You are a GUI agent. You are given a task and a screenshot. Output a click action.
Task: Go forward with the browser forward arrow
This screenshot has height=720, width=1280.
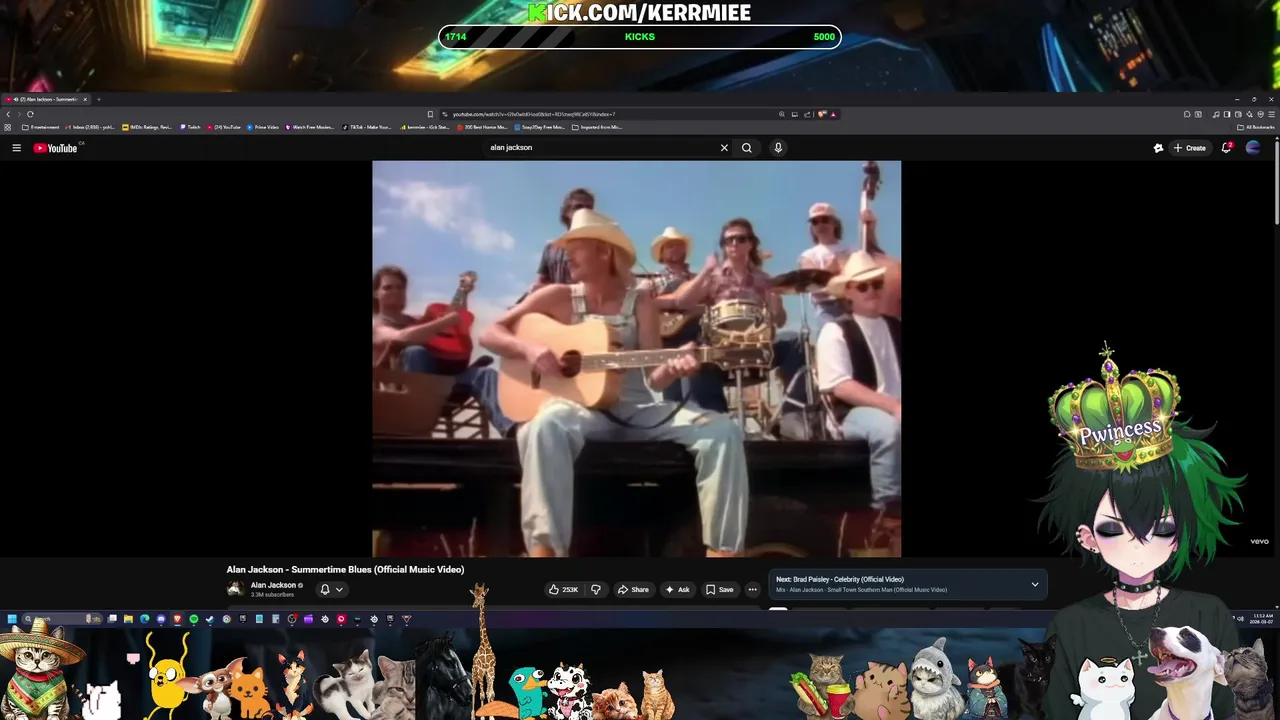pos(19,114)
